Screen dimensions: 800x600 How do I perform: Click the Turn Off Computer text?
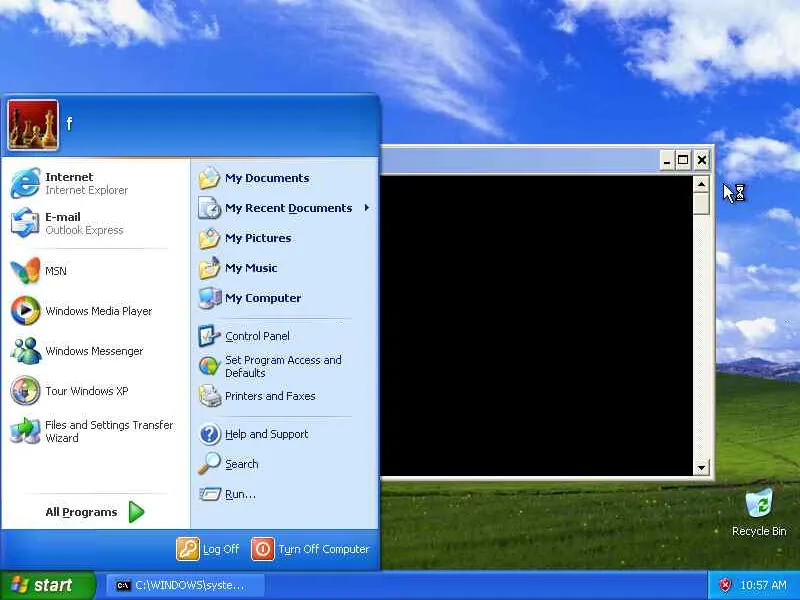[323, 549]
